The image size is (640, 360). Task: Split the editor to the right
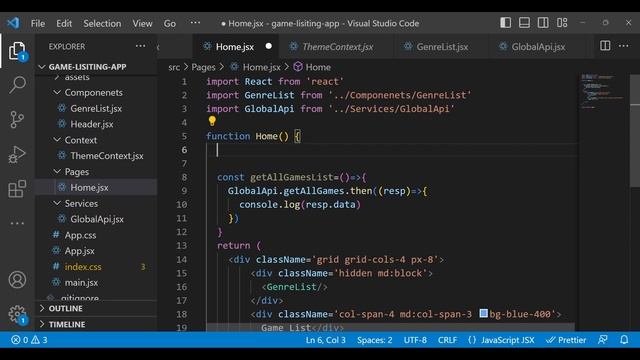tap(605, 46)
